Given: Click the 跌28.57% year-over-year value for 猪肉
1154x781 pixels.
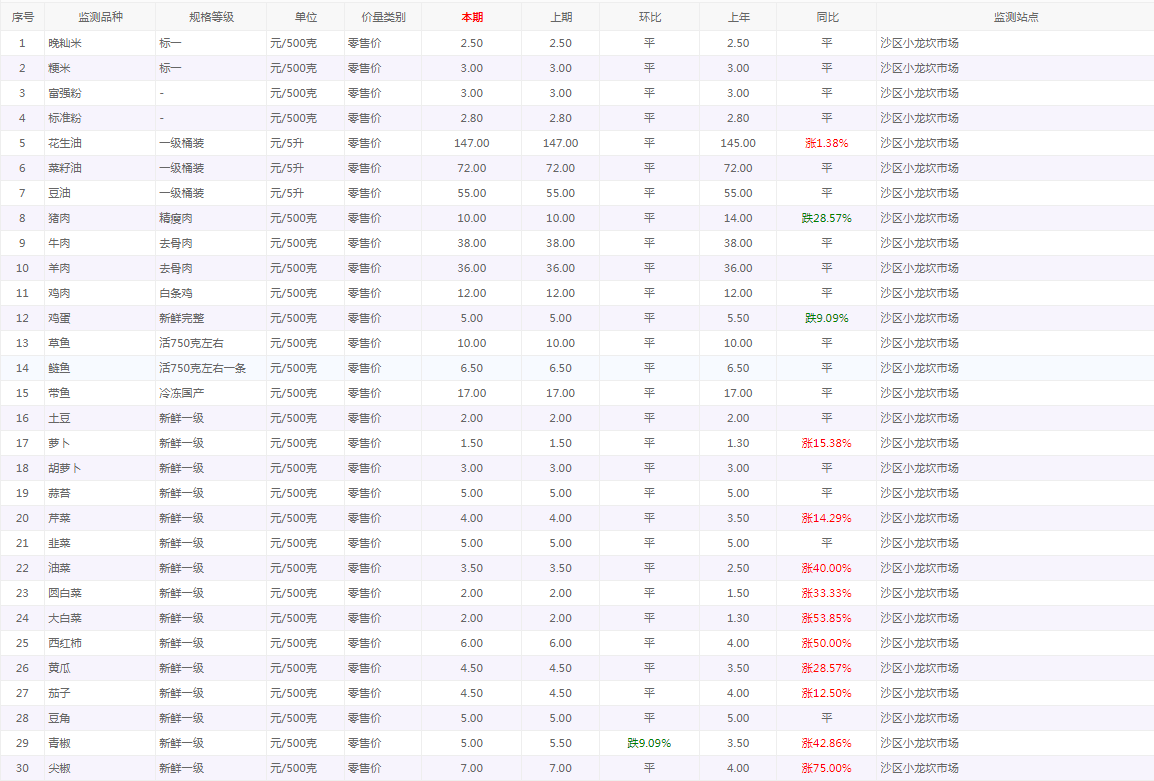Looking at the screenshot, I should (826, 218).
